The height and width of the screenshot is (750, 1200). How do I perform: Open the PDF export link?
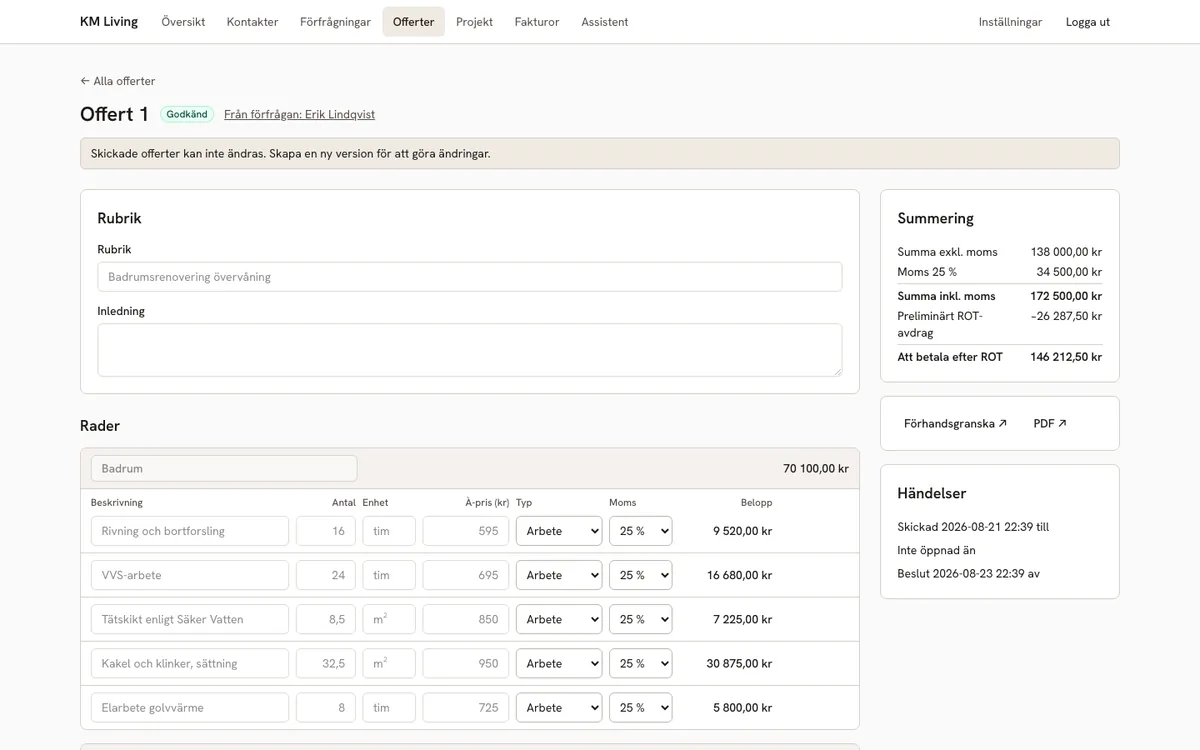1050,424
